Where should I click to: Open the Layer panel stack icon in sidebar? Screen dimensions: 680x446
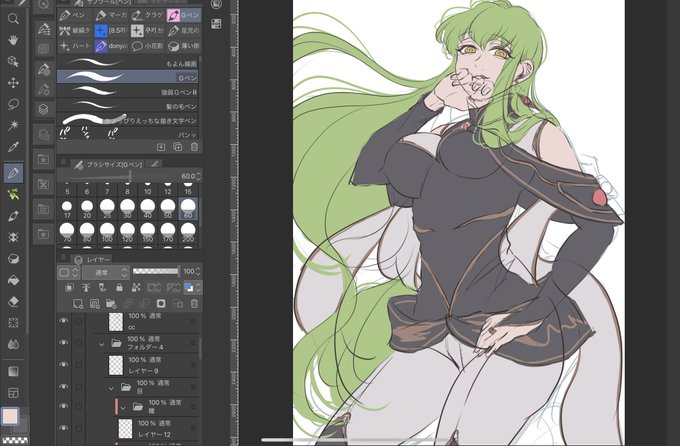click(x=43, y=109)
